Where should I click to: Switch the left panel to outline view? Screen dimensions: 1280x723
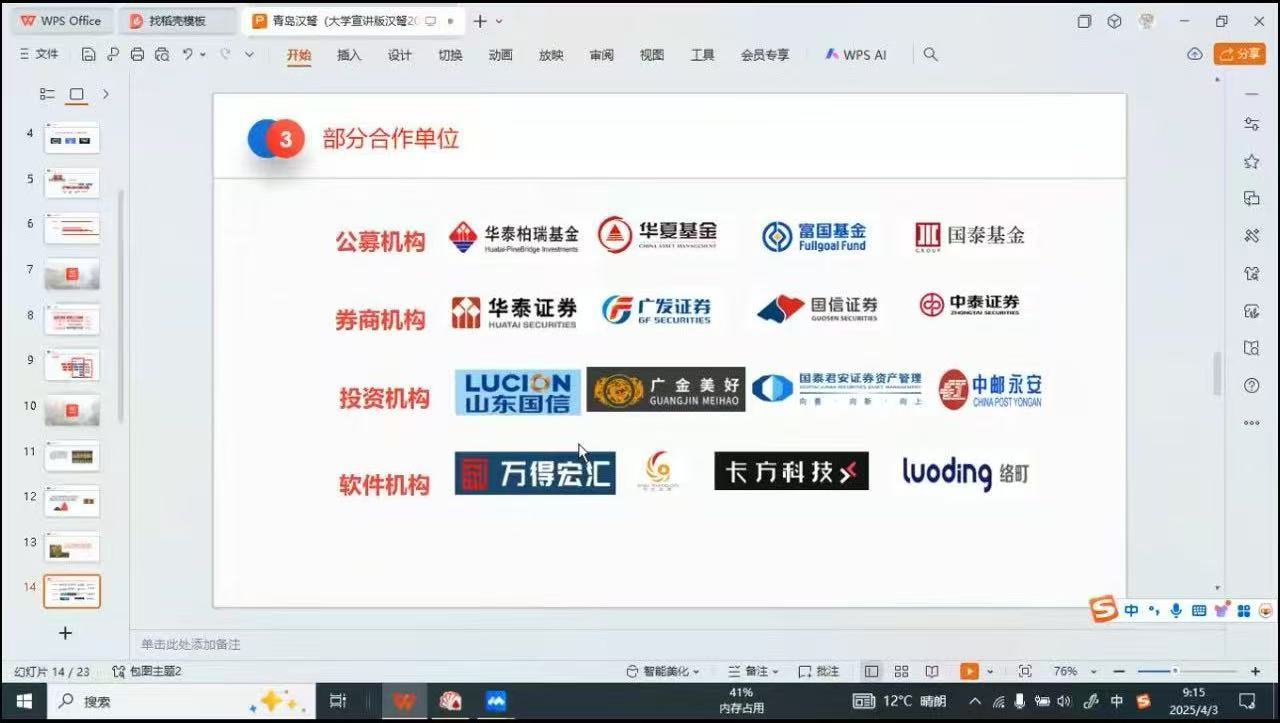coord(47,94)
